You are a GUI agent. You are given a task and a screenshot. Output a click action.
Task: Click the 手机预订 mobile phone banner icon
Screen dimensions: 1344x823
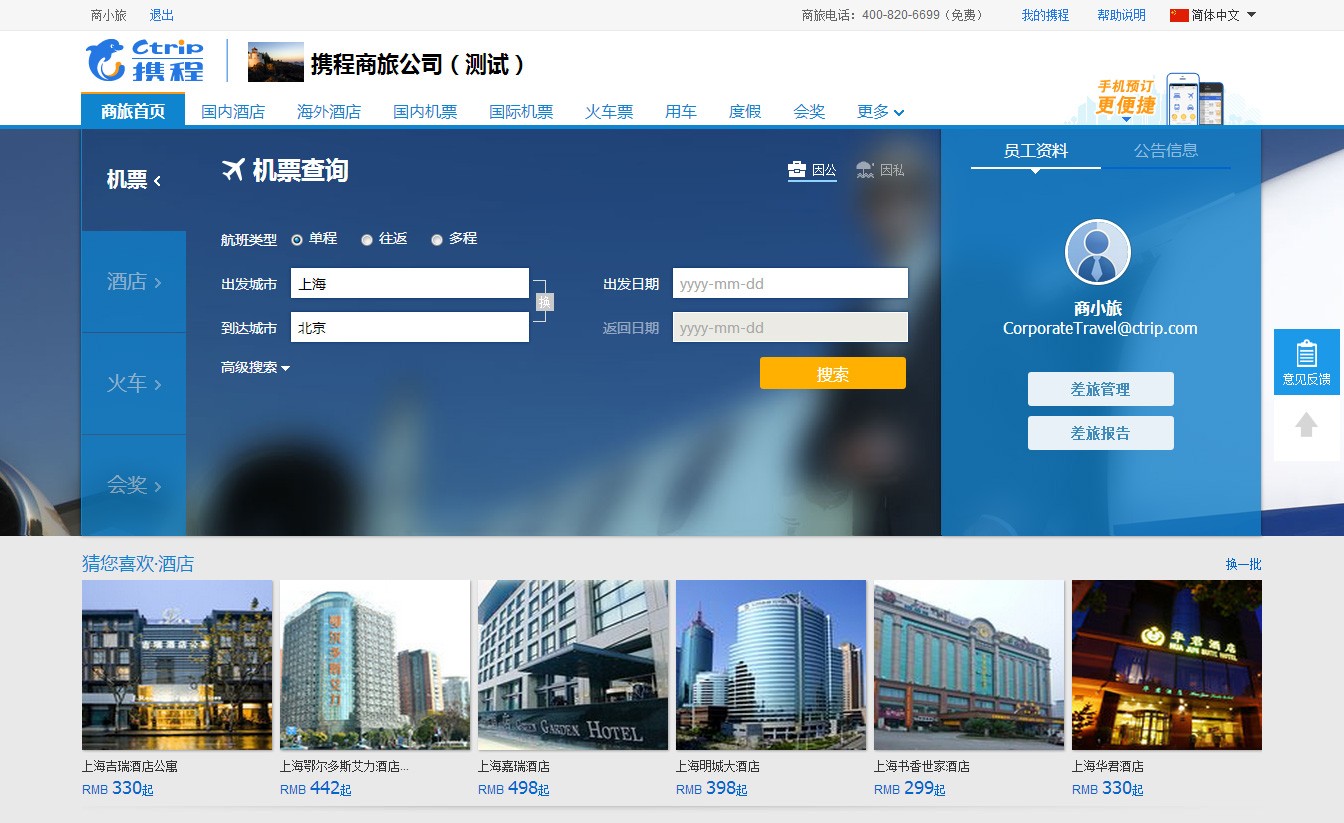tap(1158, 97)
